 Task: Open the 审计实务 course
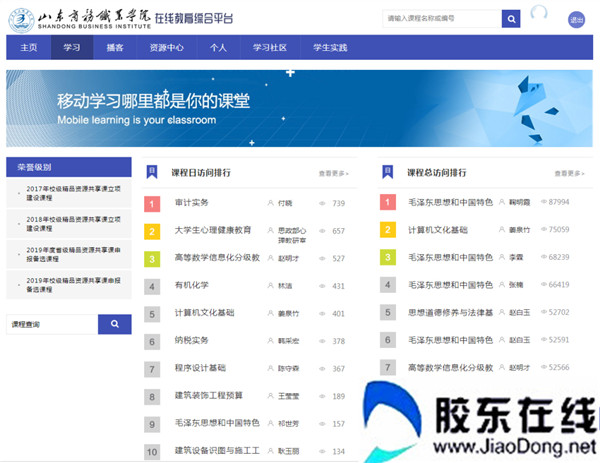(x=192, y=202)
